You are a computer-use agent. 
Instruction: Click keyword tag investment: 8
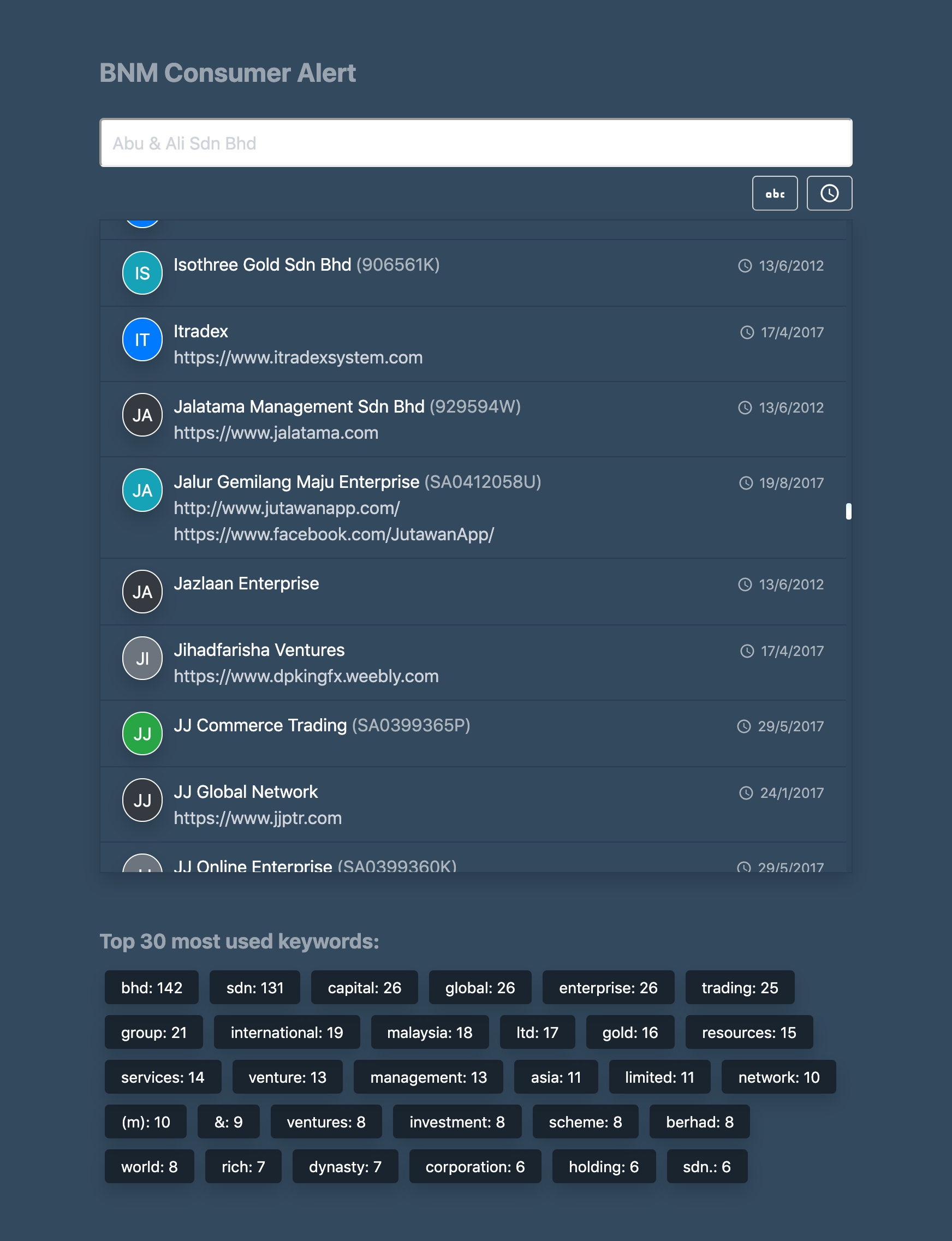457,1121
